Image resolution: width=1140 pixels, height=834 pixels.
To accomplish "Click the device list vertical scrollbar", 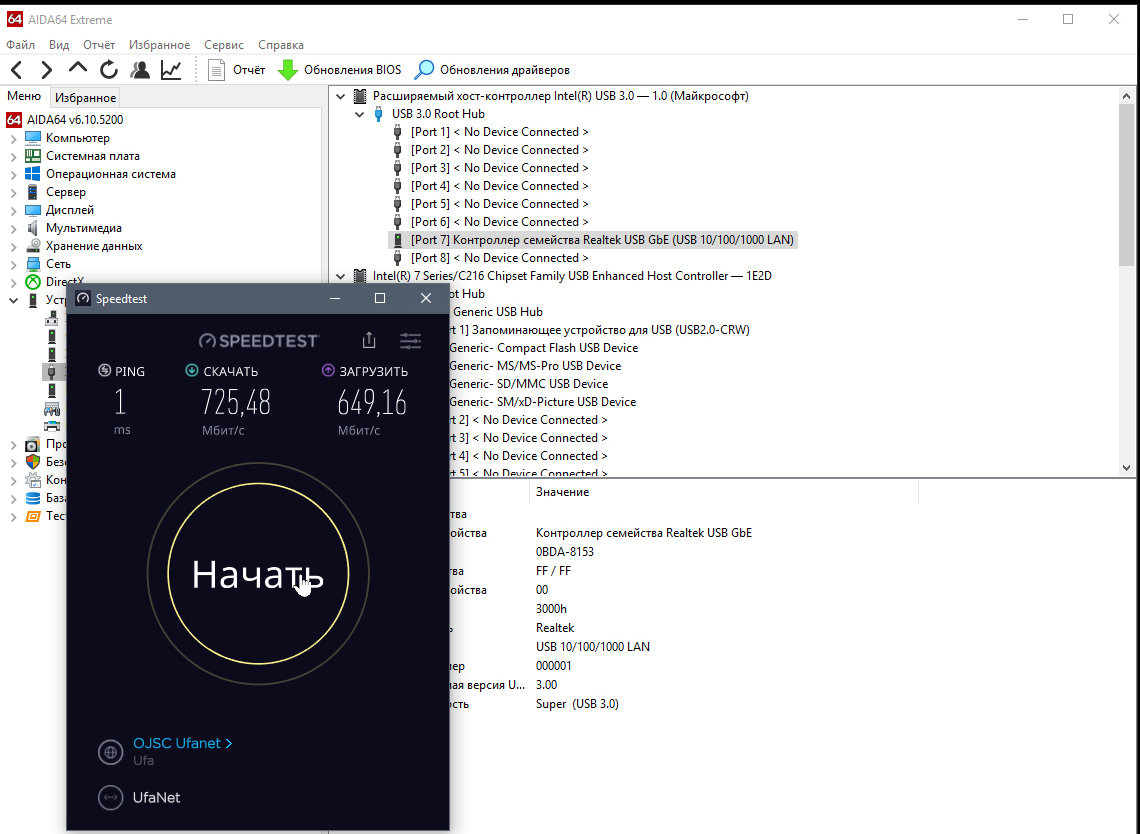I will tap(1127, 280).
